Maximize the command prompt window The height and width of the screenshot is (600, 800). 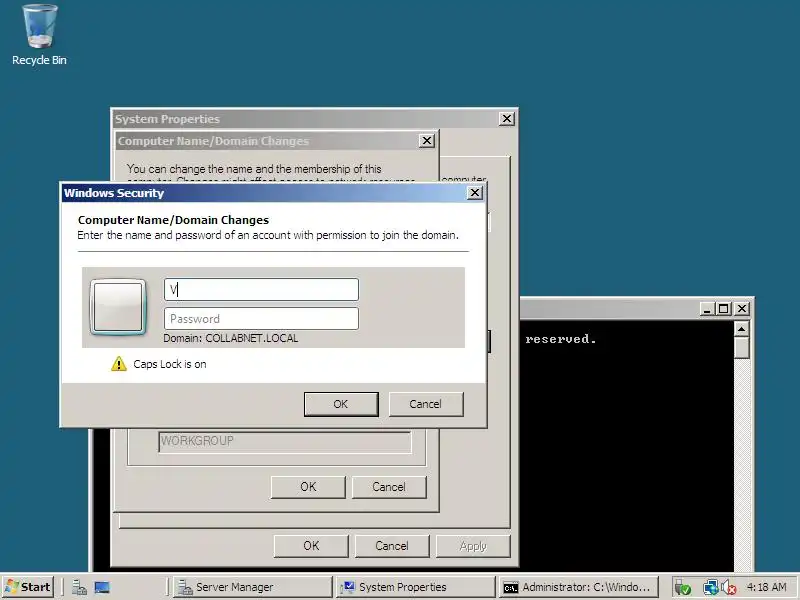pos(723,309)
